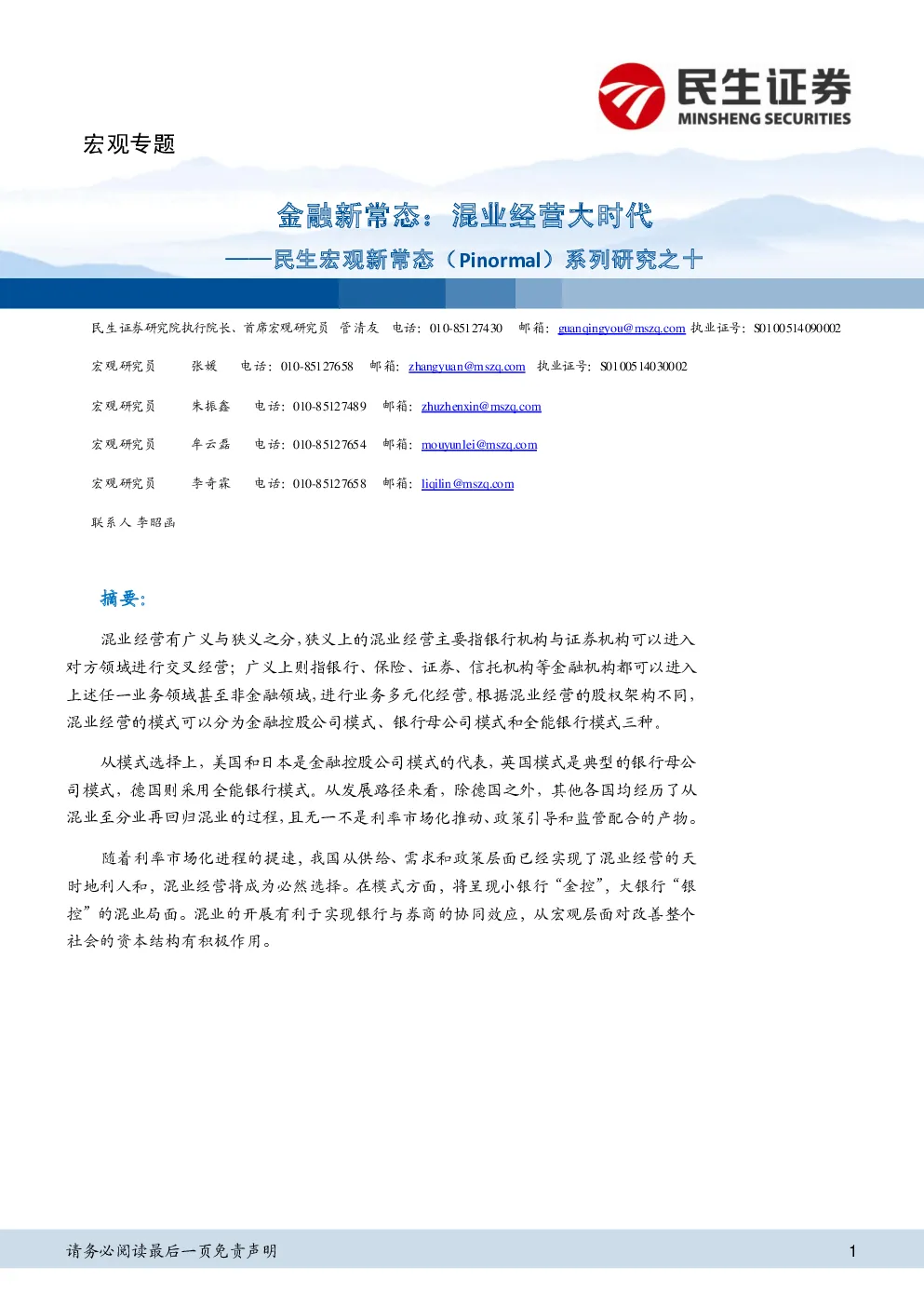The width and height of the screenshot is (924, 1307).
Task: Click the name 张媛
Action: (x=205, y=367)
